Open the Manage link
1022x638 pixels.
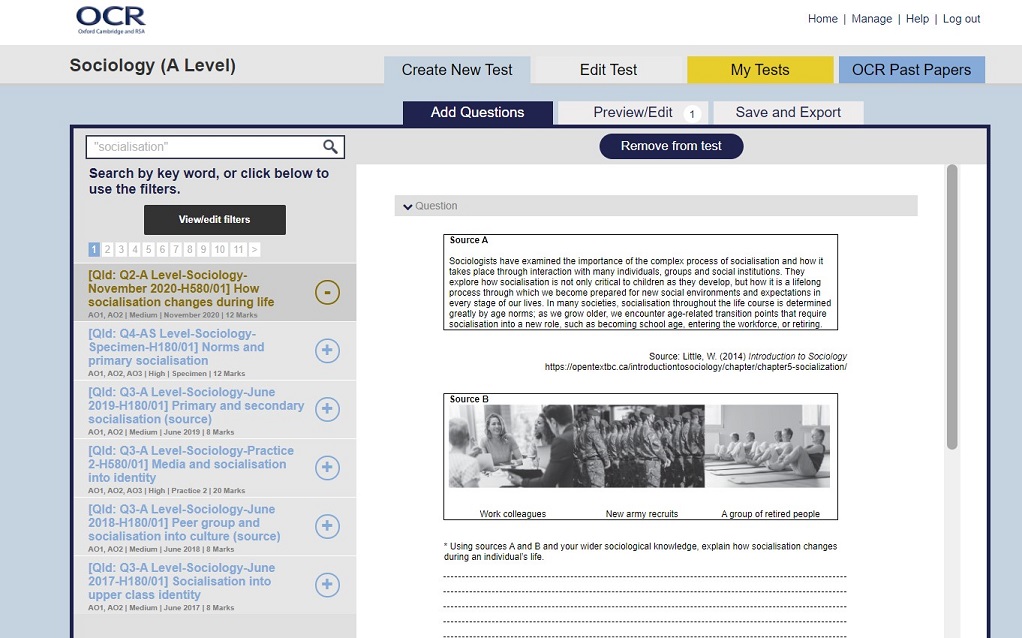(x=871, y=19)
